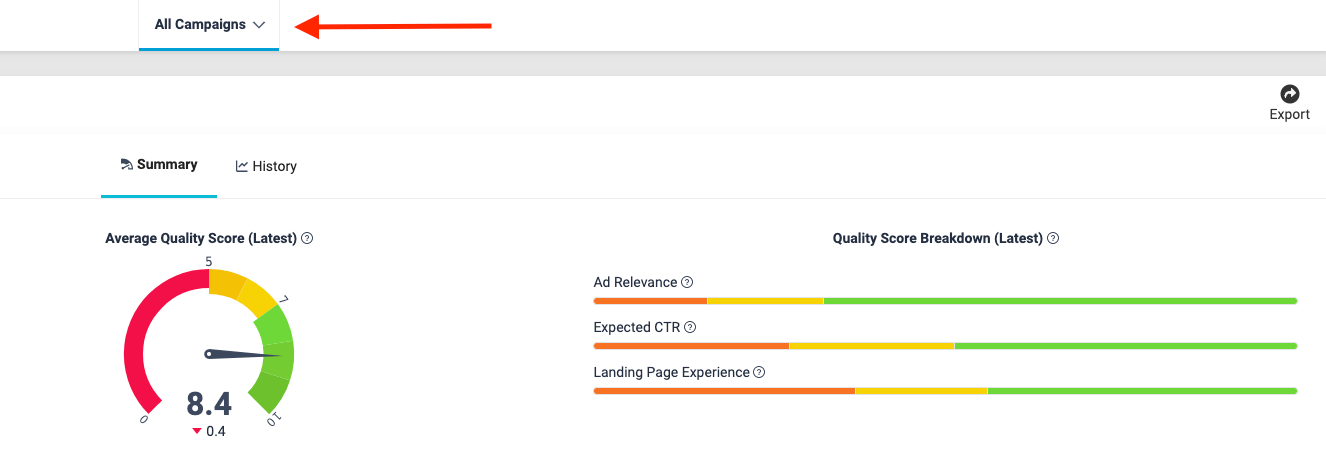Open Landing Page Experience help icon
The width and height of the screenshot is (1326, 469).
click(759, 373)
